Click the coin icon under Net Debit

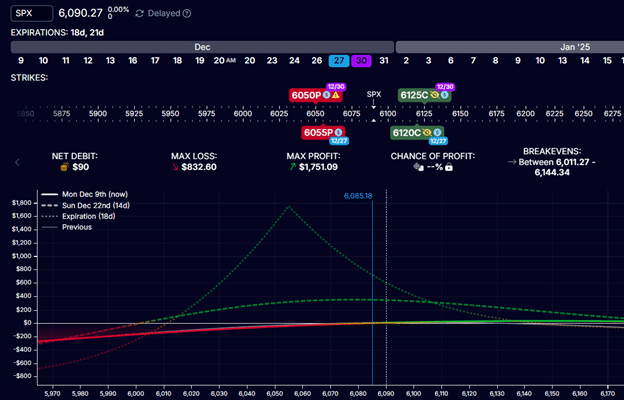coord(65,167)
